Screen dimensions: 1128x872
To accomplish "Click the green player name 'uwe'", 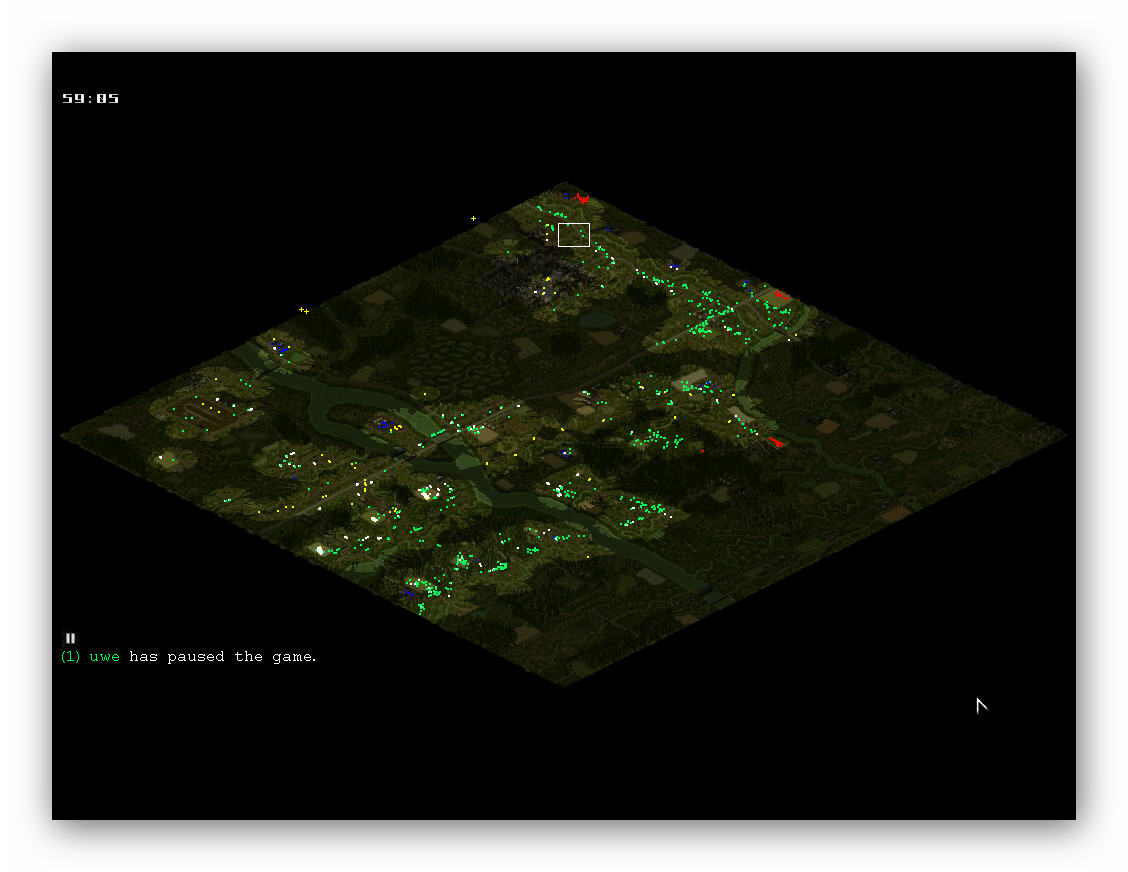I will [104, 657].
